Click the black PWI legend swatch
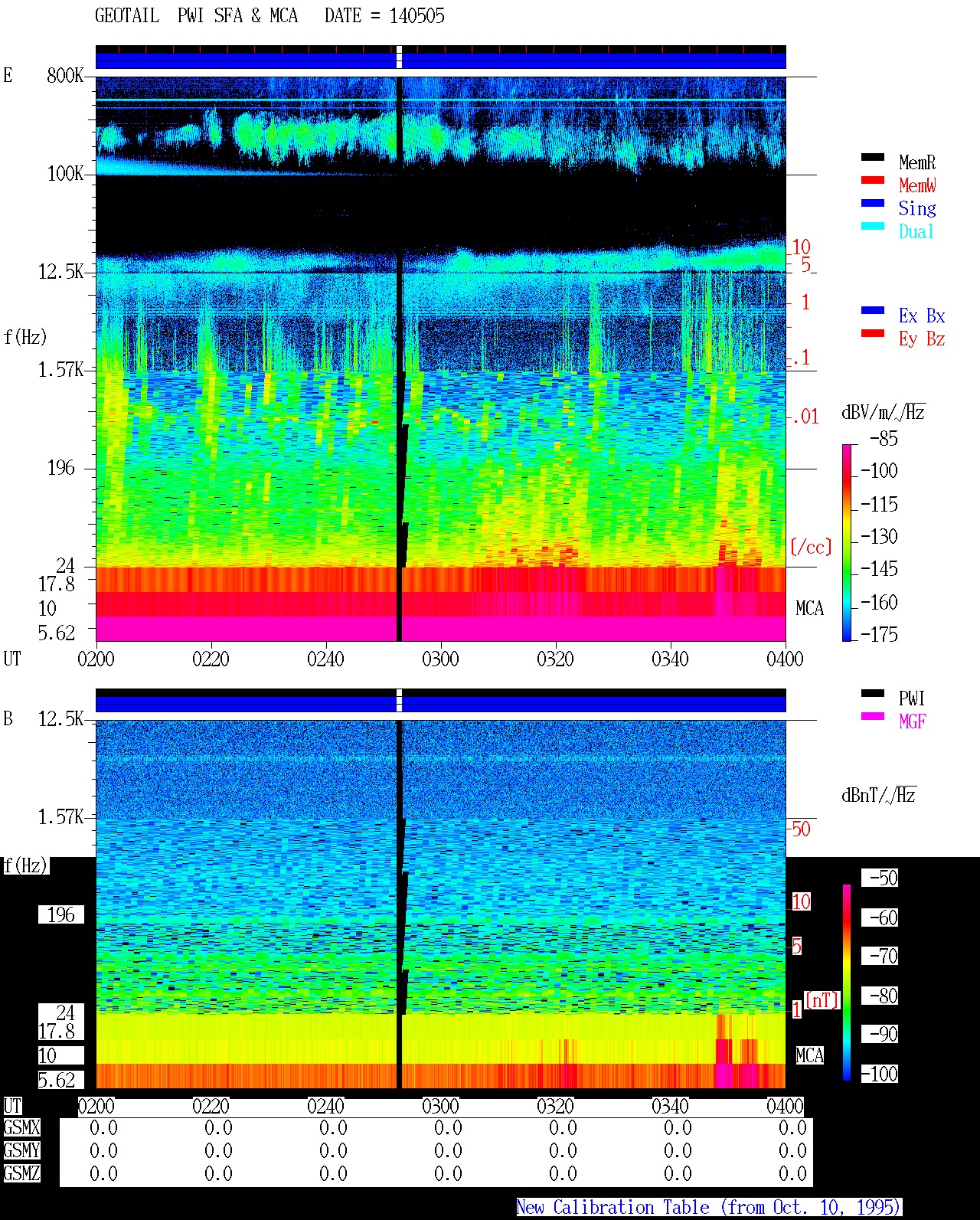Viewport: 980px width, 1220px height. (872, 693)
